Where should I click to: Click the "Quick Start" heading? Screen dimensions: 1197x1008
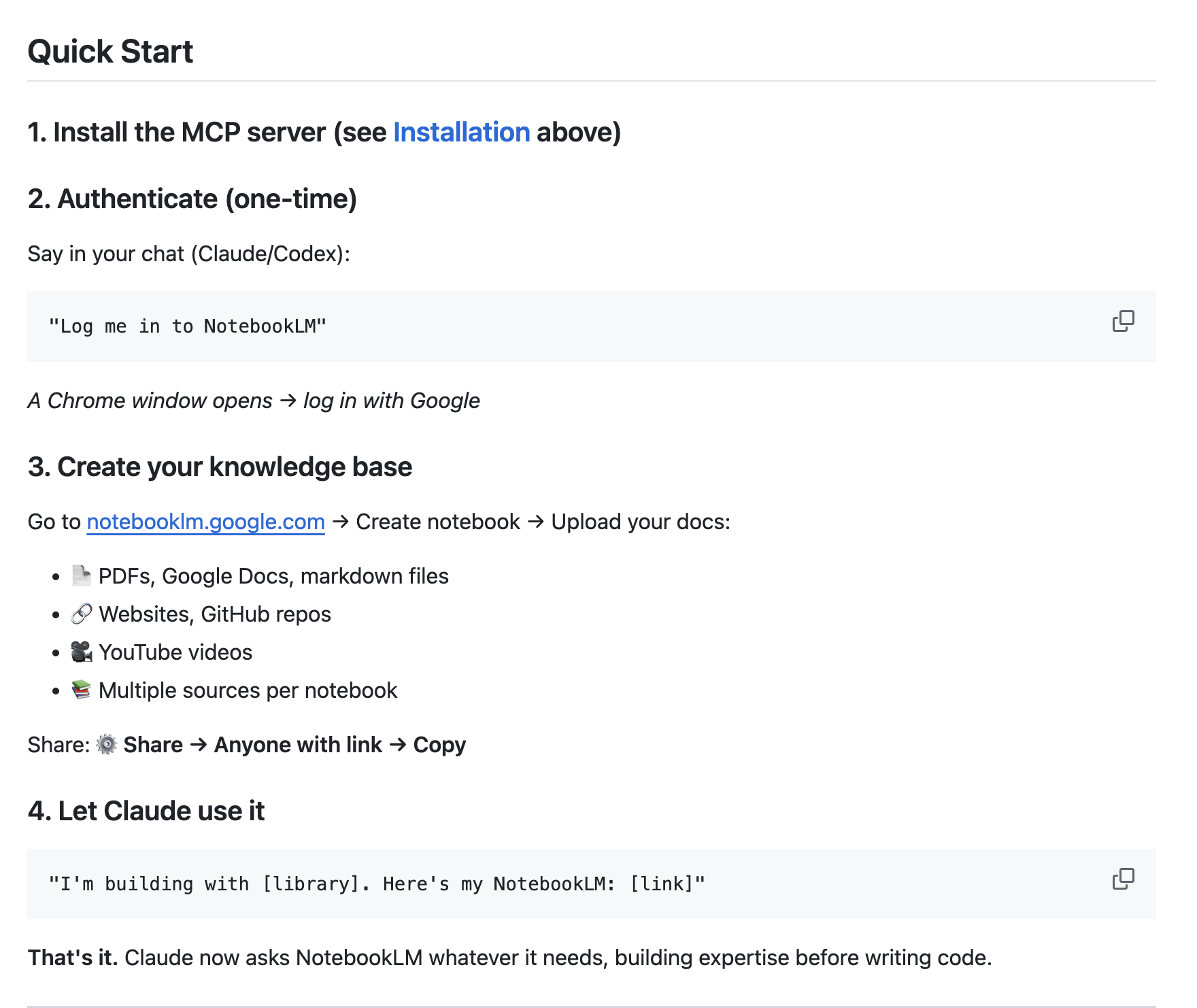click(110, 52)
